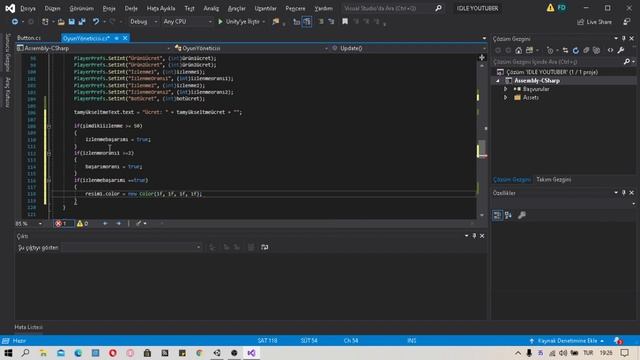Open the Hata Ayıkla menu
Image resolution: width=640 pixels, height=360 pixels.
click(161, 8)
